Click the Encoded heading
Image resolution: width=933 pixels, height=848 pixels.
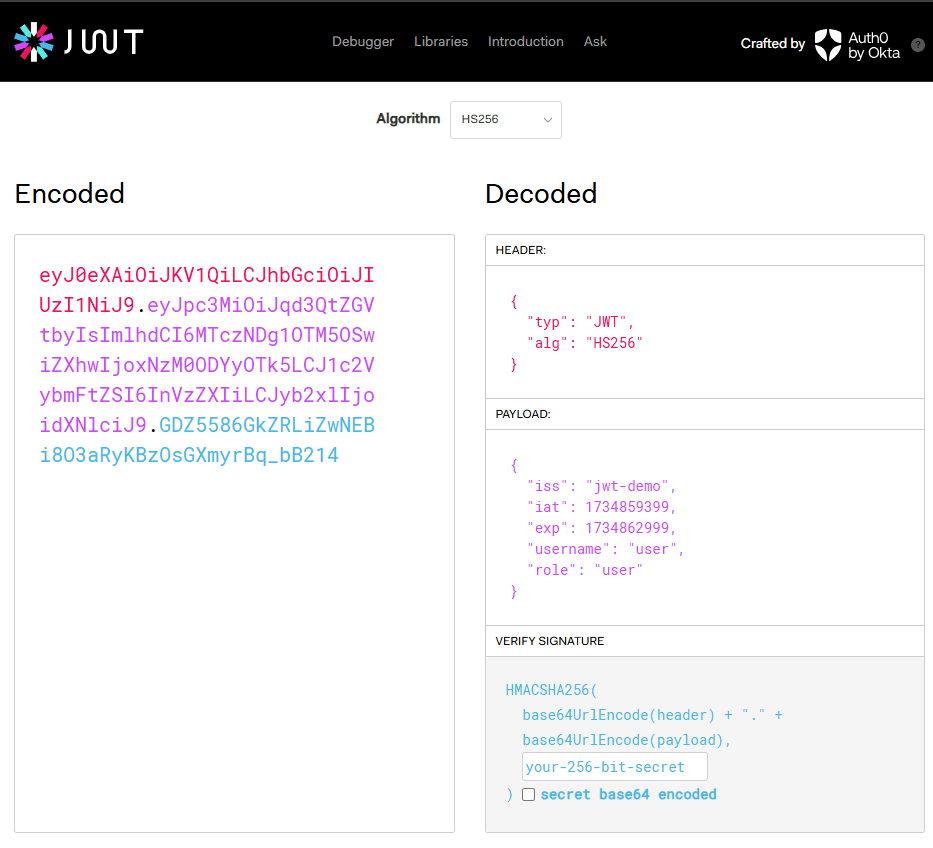(70, 194)
